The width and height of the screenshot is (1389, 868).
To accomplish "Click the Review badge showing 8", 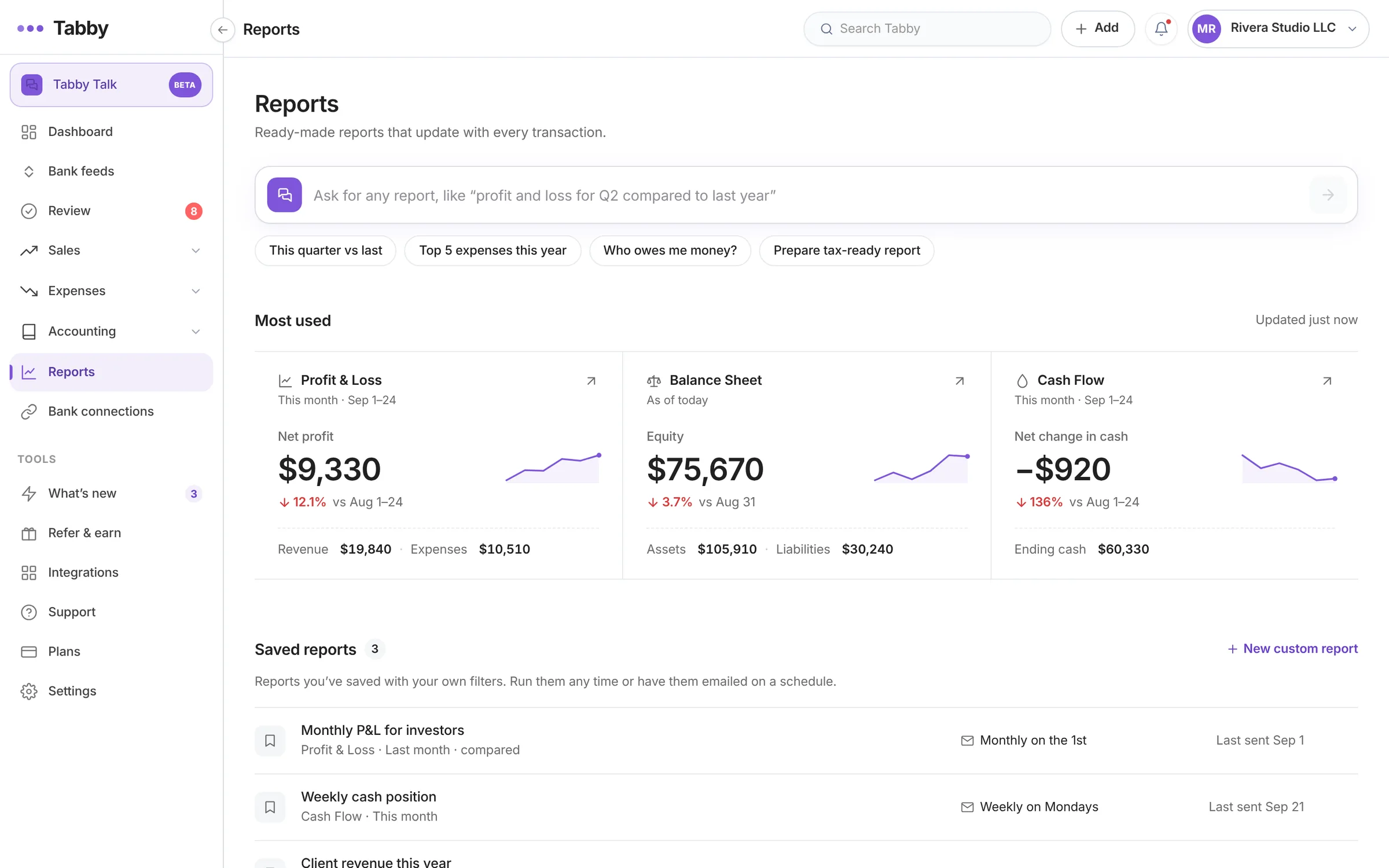I will tap(193, 211).
